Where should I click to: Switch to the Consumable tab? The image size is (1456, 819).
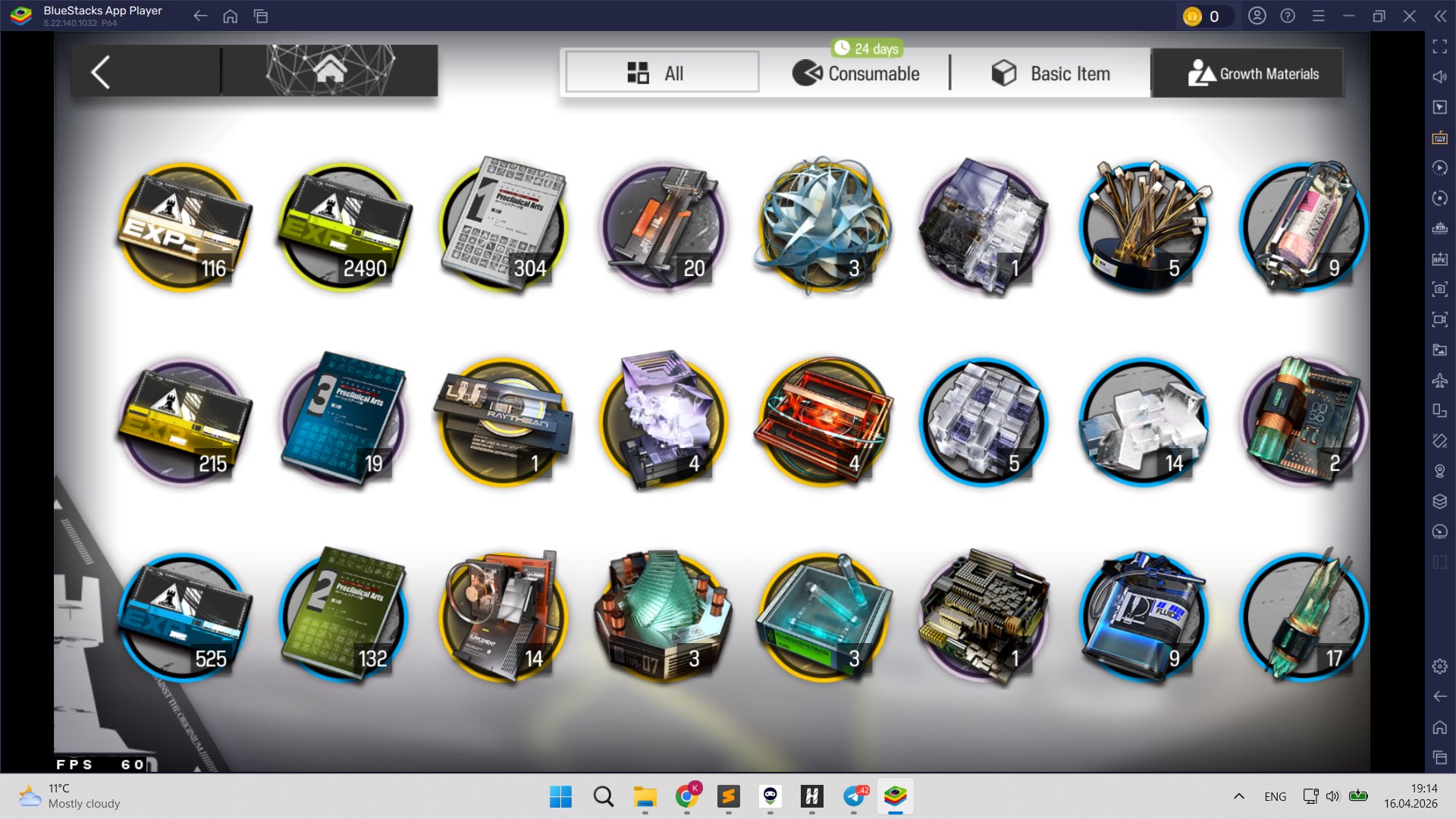click(x=855, y=74)
